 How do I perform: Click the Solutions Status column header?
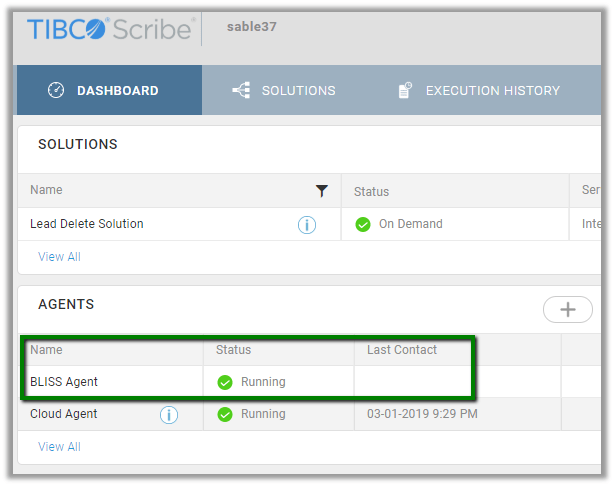coord(372,191)
